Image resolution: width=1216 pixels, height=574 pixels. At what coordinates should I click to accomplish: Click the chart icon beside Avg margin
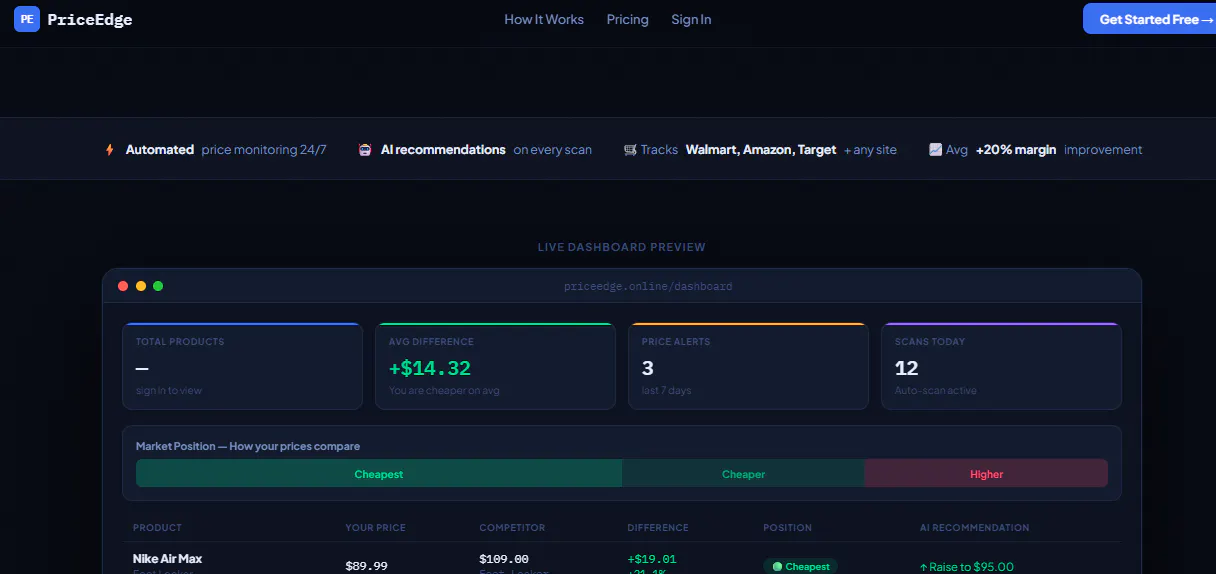(x=935, y=150)
